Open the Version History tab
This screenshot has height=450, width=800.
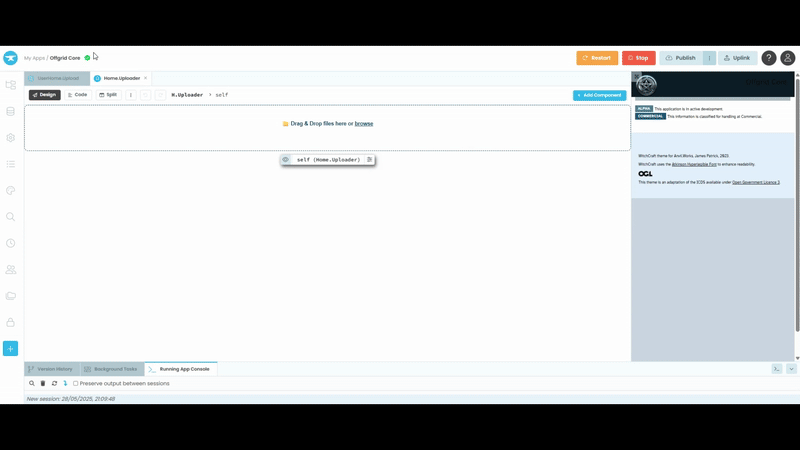point(52,369)
